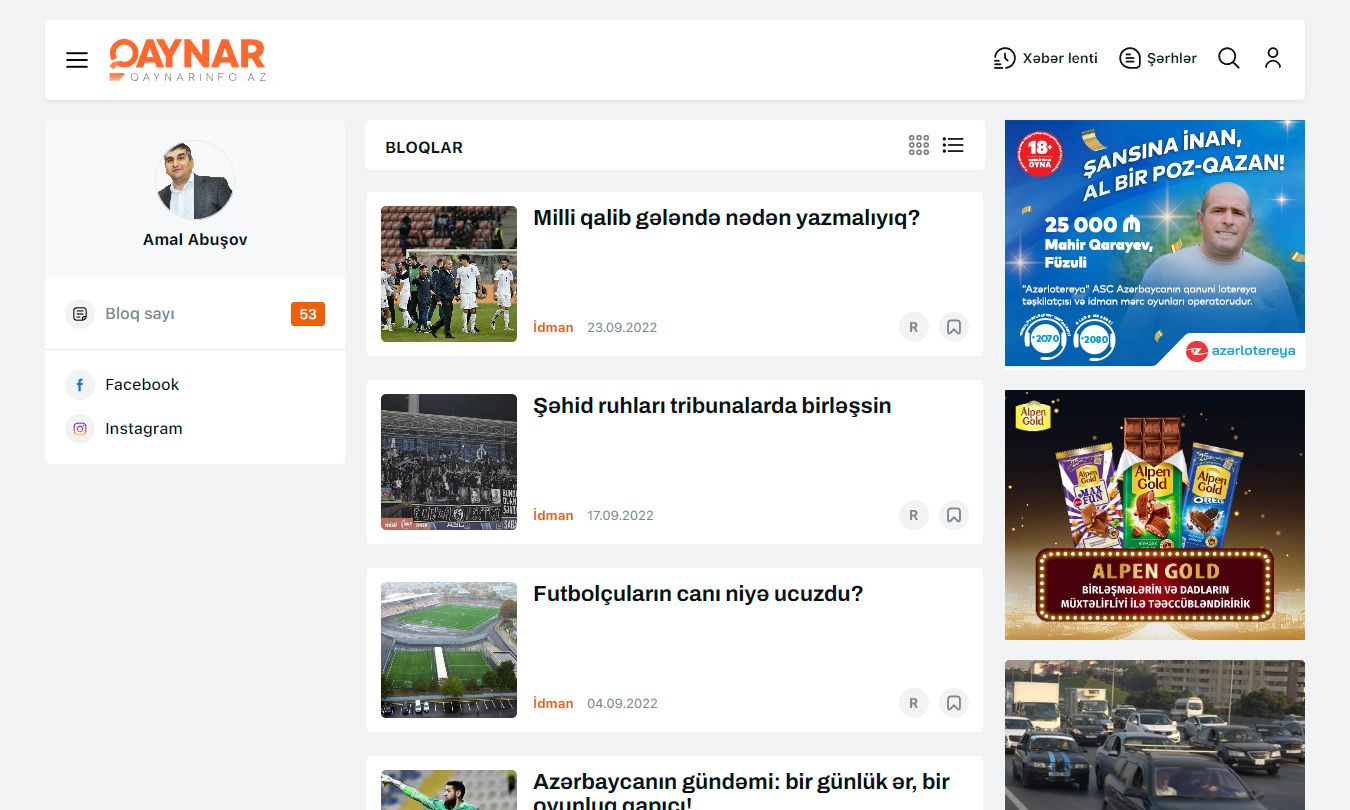Image resolution: width=1350 pixels, height=810 pixels.
Task: Go to Qaynar homepage via logo
Action: tap(187, 60)
